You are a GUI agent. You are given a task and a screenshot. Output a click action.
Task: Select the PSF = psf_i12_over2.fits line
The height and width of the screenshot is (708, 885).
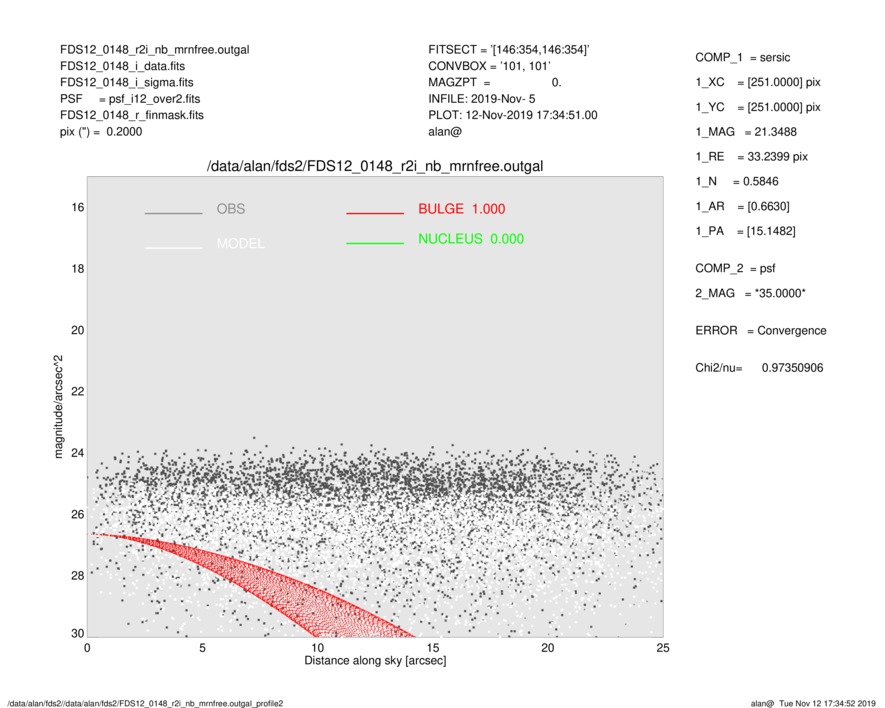[x=130, y=99]
